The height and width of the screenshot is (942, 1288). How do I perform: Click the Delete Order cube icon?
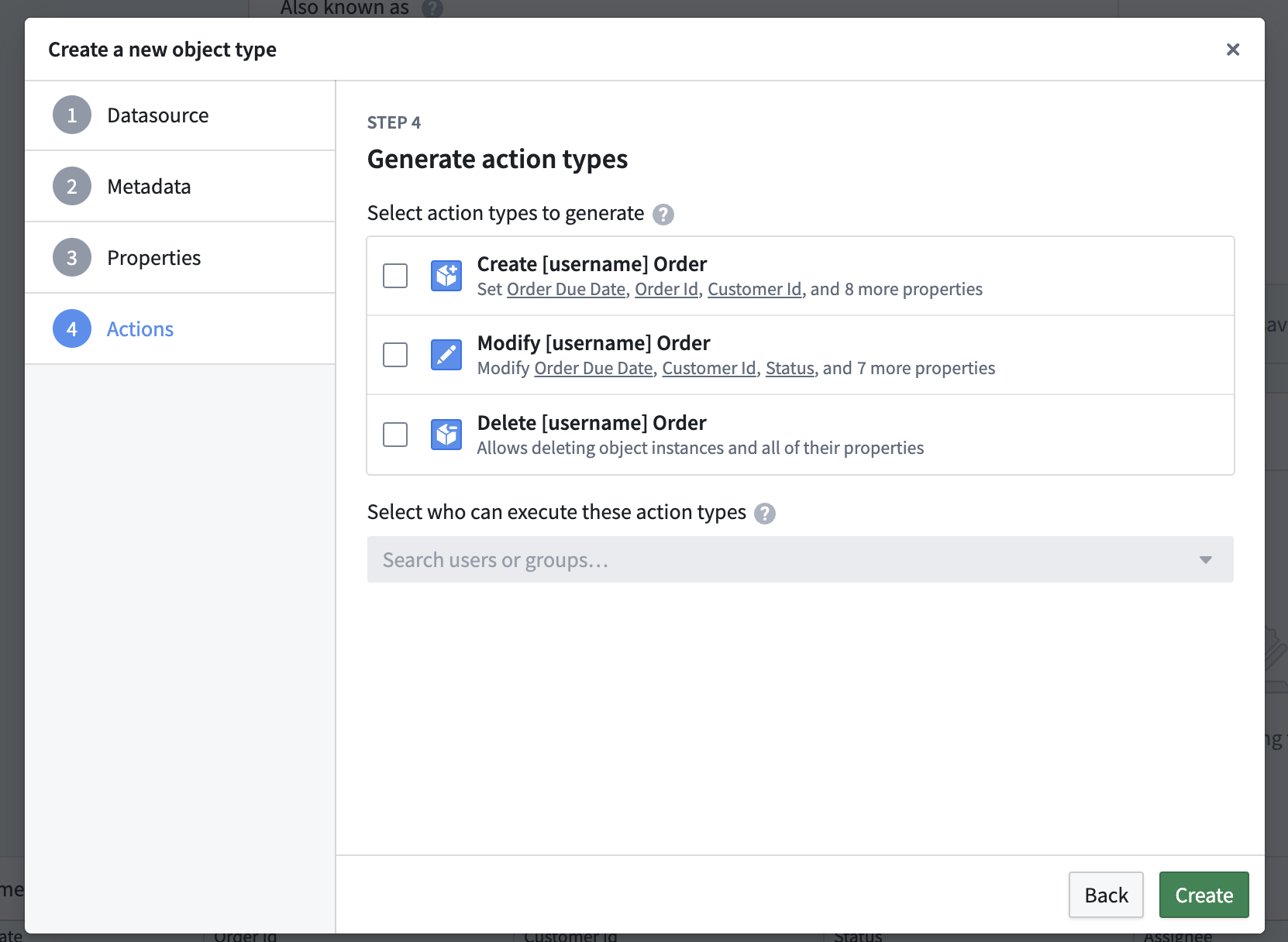pyautogui.click(x=446, y=435)
